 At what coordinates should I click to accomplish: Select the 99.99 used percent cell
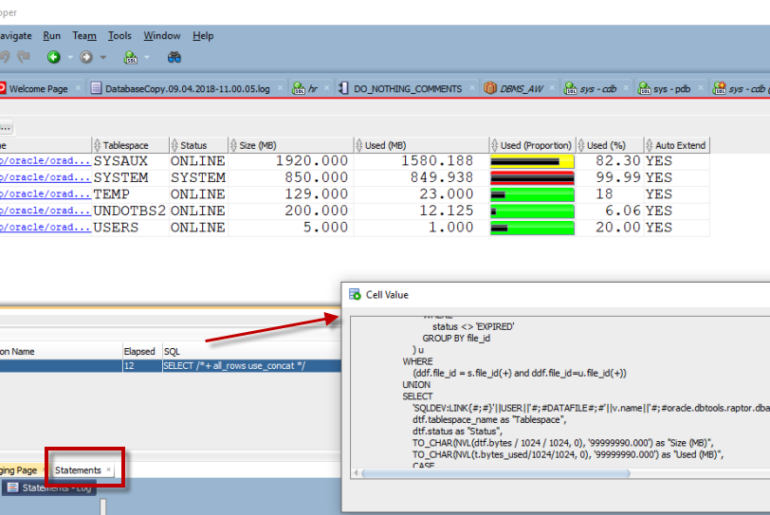click(610, 178)
